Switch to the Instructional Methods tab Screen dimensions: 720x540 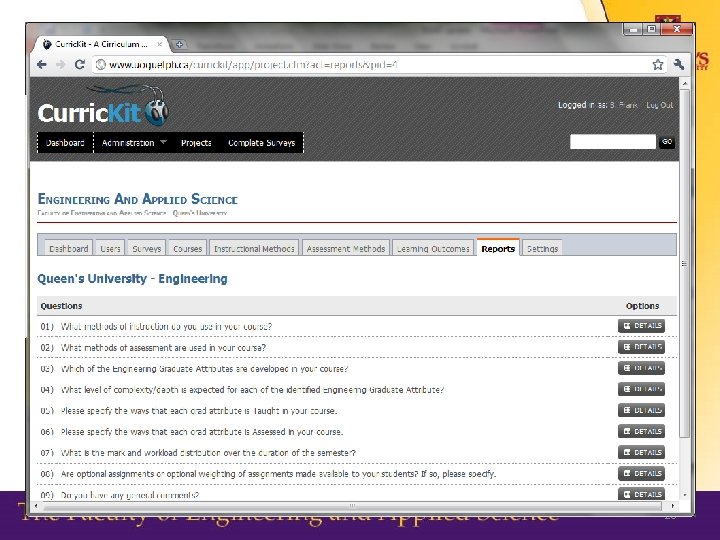click(254, 248)
